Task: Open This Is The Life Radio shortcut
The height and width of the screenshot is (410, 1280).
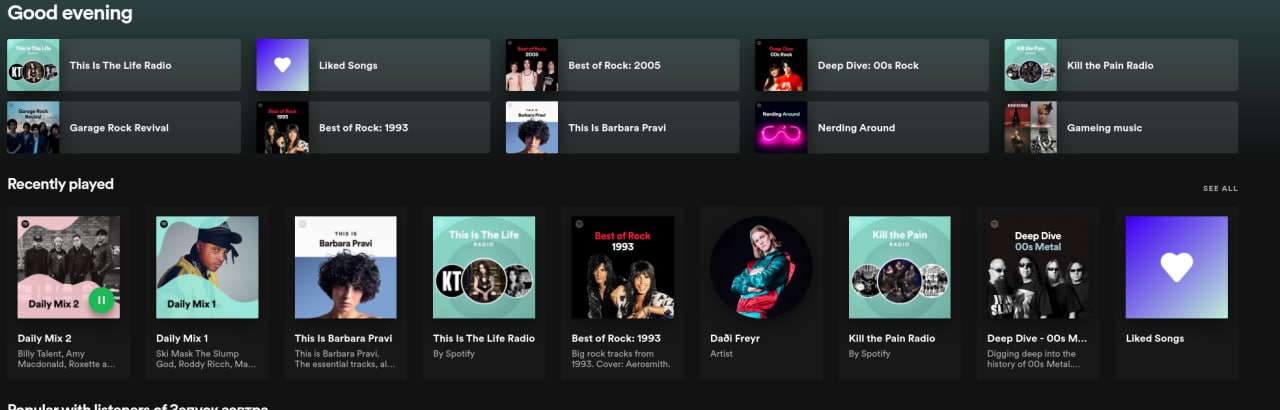Action: (x=124, y=65)
